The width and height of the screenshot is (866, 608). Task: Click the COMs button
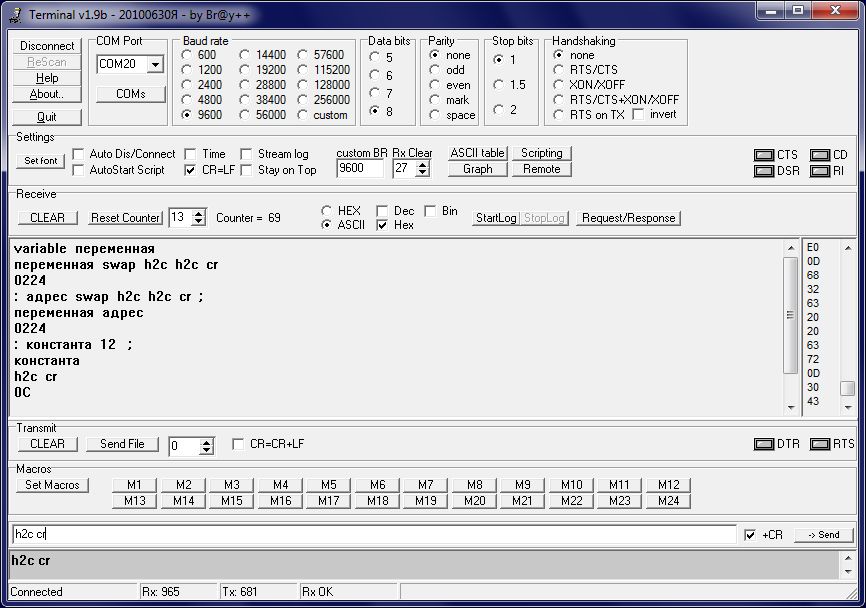pyautogui.click(x=131, y=94)
